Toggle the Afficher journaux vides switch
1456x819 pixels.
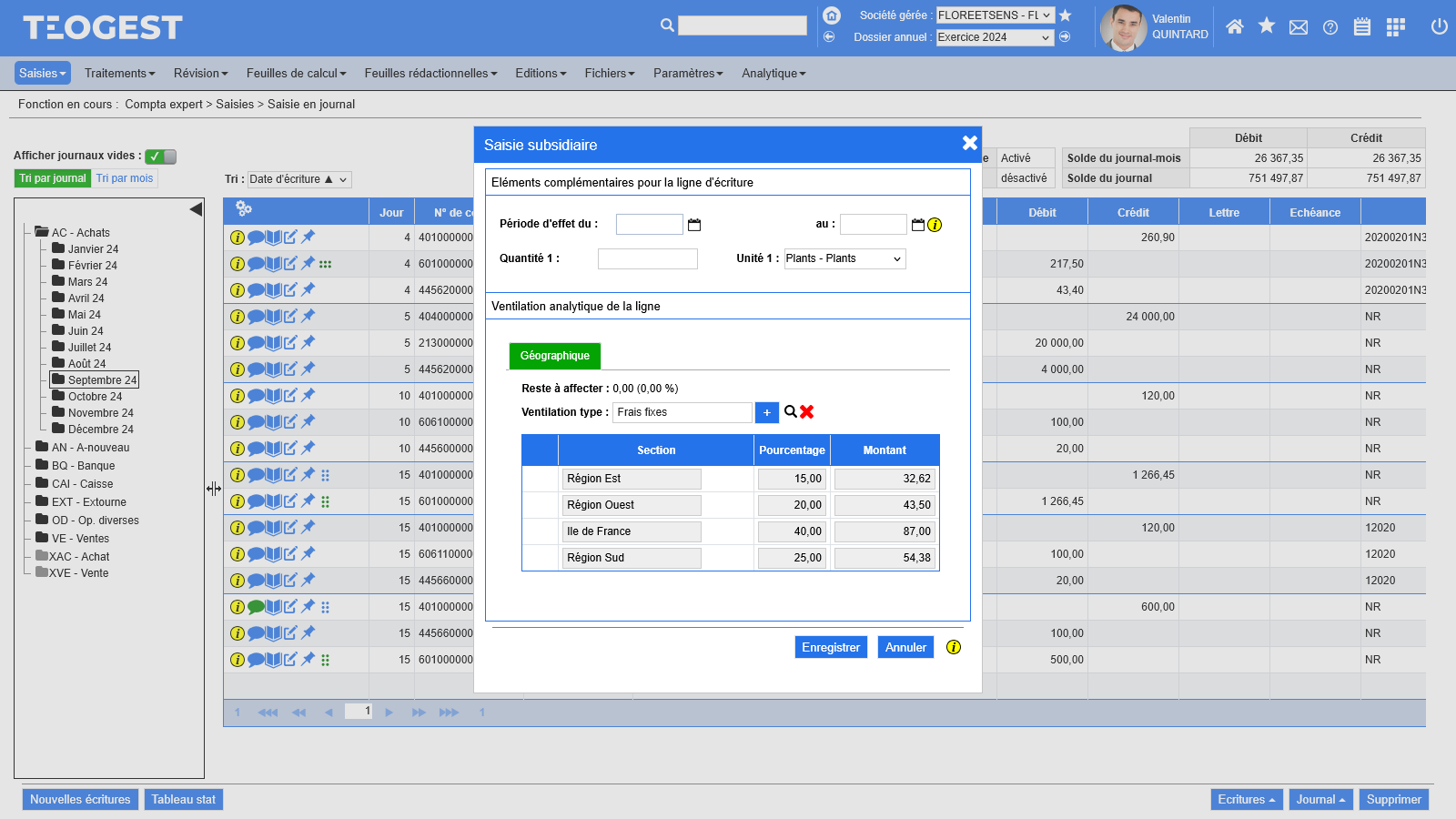(x=161, y=157)
